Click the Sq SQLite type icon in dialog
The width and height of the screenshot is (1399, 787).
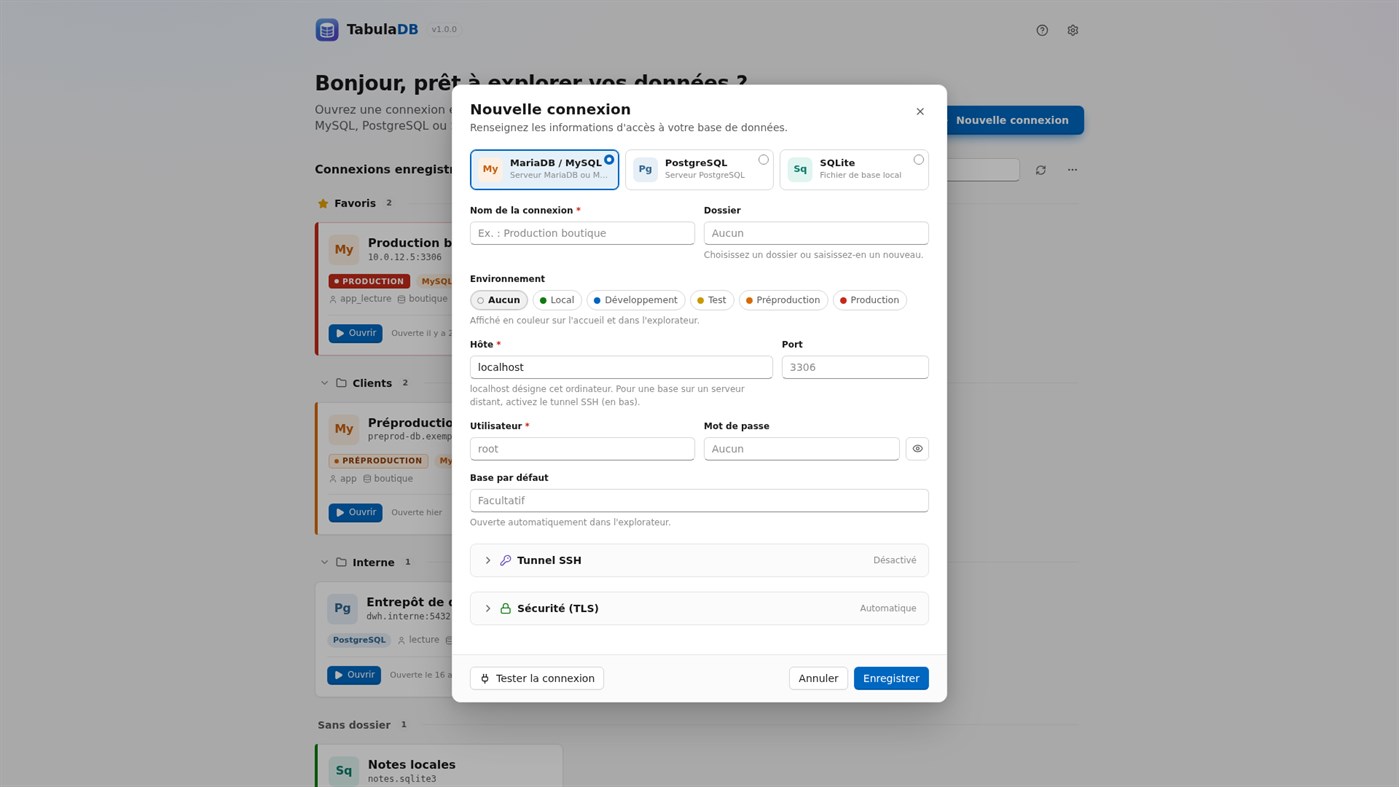(800, 169)
